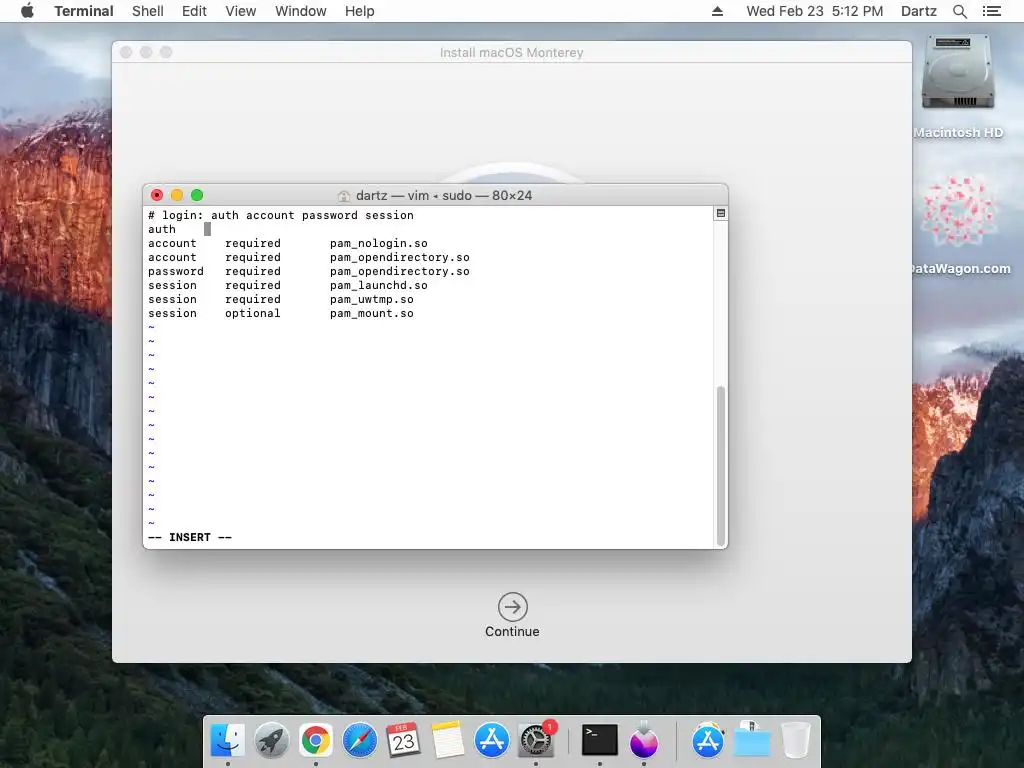Screen dimensions: 1024x768
Task: Click the text pam_uwtmp.so
Action: (371, 300)
